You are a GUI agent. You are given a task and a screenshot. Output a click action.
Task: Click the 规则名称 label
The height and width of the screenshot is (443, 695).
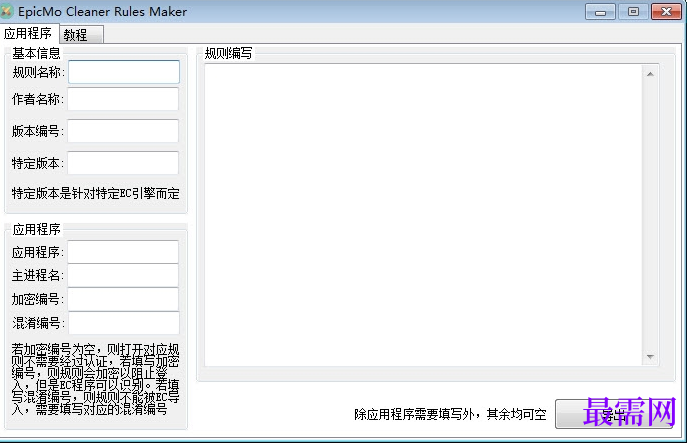39,72
